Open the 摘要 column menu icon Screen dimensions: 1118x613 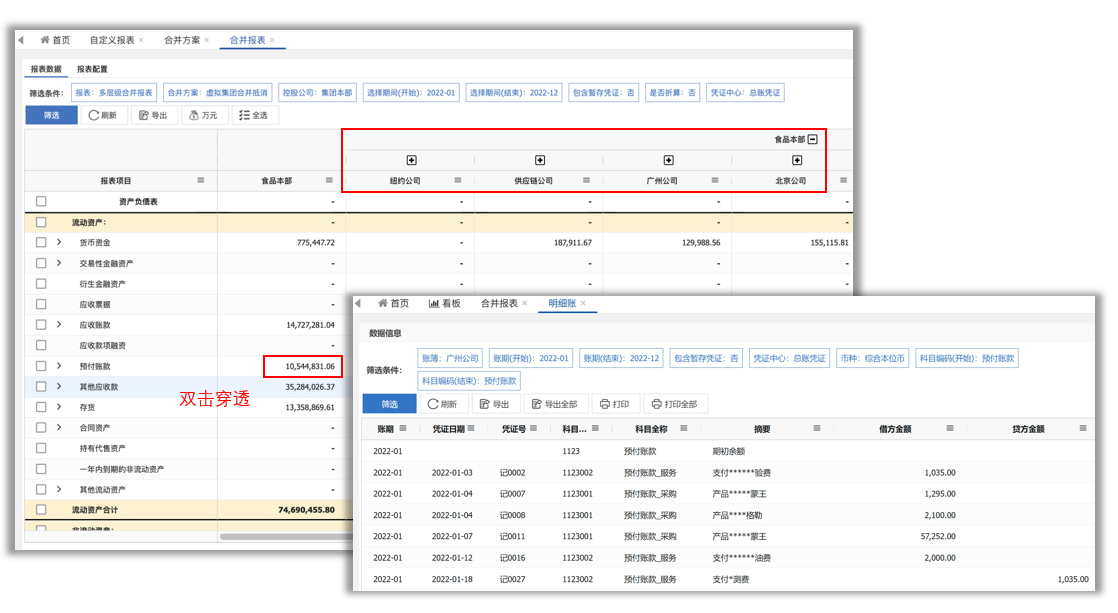click(x=817, y=428)
